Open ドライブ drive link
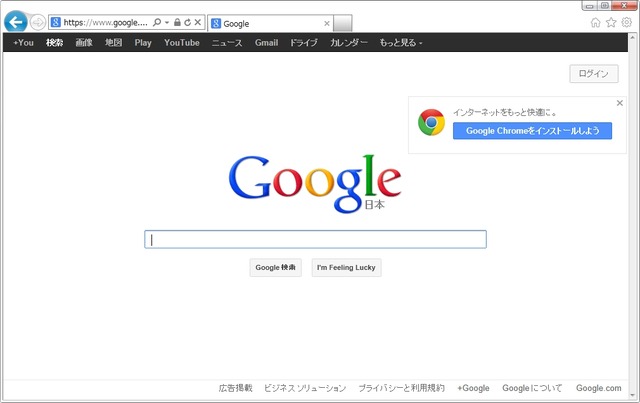The height and width of the screenshot is (403, 640). pos(304,42)
